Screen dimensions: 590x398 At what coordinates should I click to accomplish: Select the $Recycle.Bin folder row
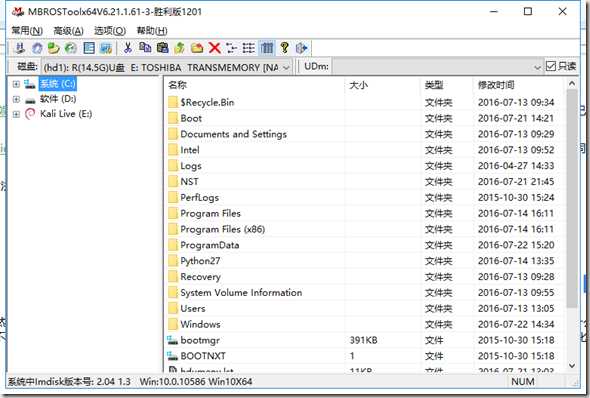coord(365,102)
